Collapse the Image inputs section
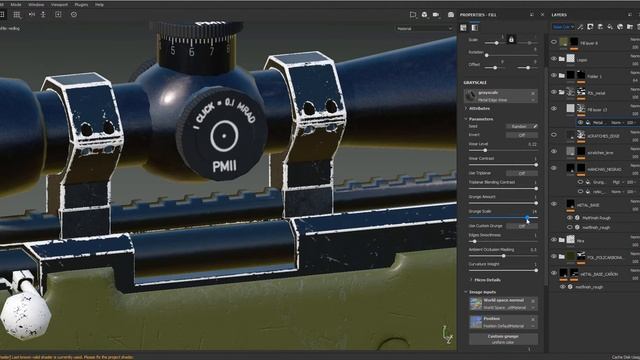 (480, 292)
